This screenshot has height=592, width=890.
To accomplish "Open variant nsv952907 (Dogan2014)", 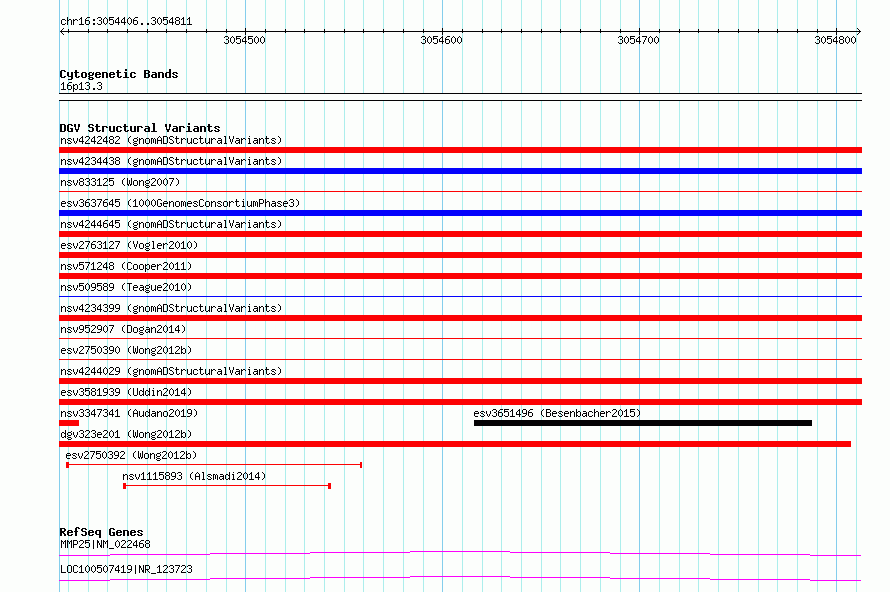I will click(x=123, y=329).
